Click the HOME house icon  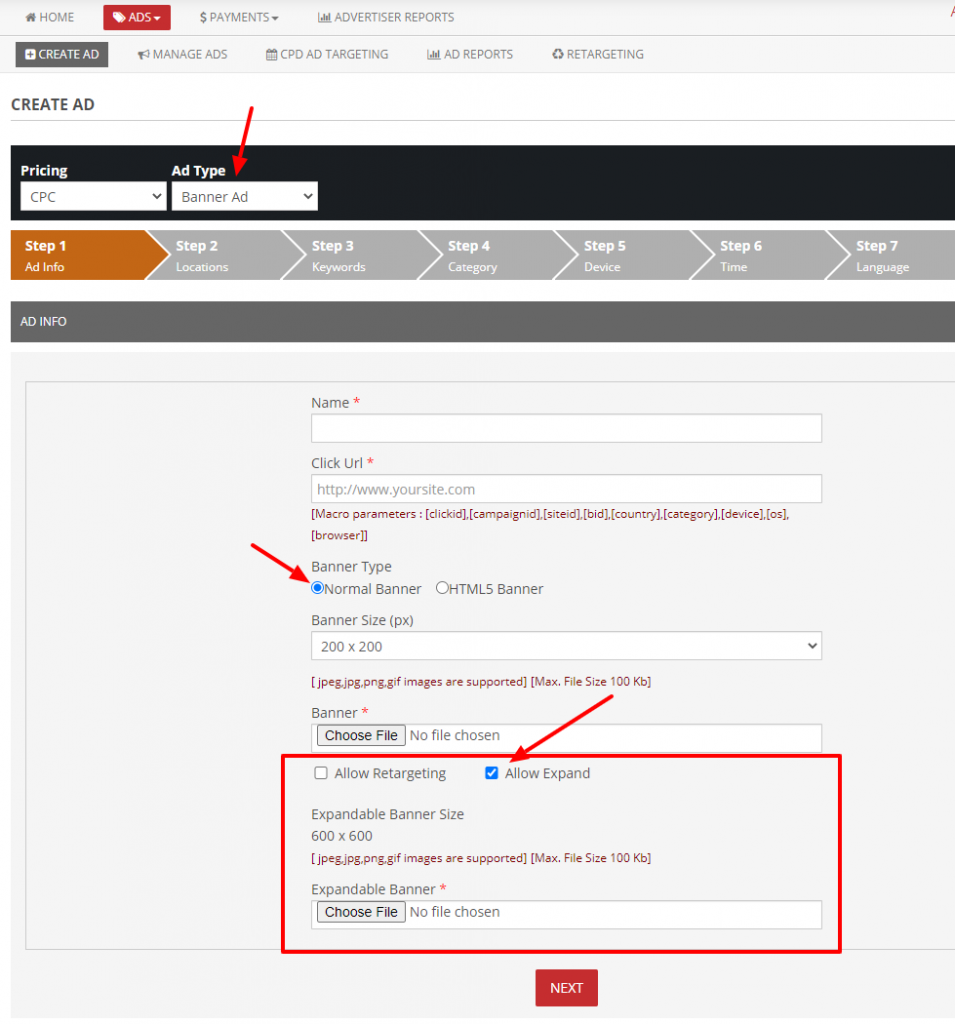coord(30,16)
